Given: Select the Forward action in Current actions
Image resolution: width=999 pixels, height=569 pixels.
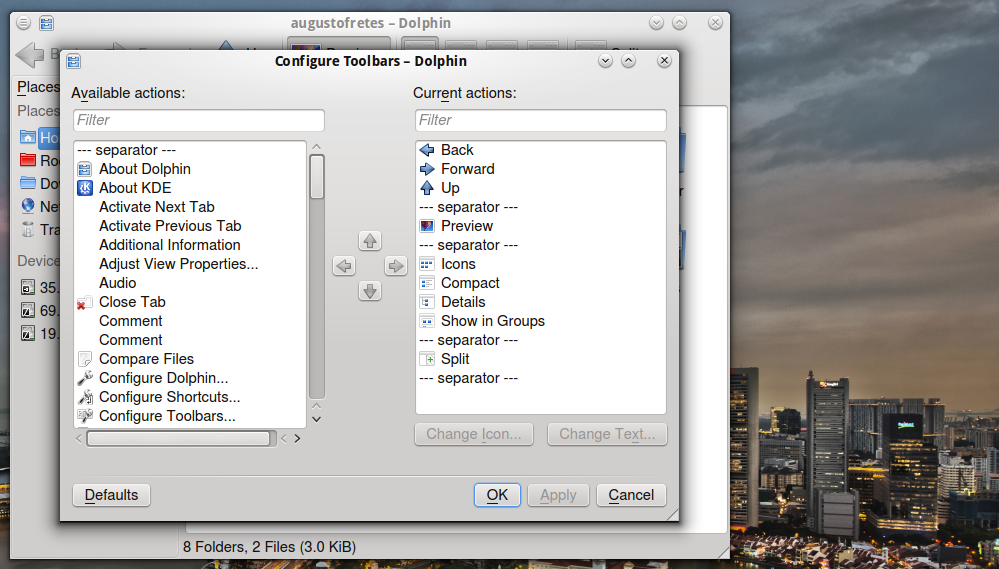Looking at the screenshot, I should coord(540,169).
